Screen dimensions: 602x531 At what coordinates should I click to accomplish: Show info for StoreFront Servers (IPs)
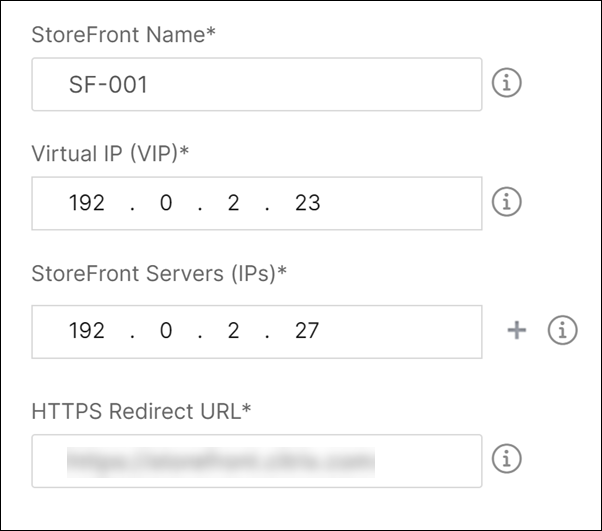point(562,330)
